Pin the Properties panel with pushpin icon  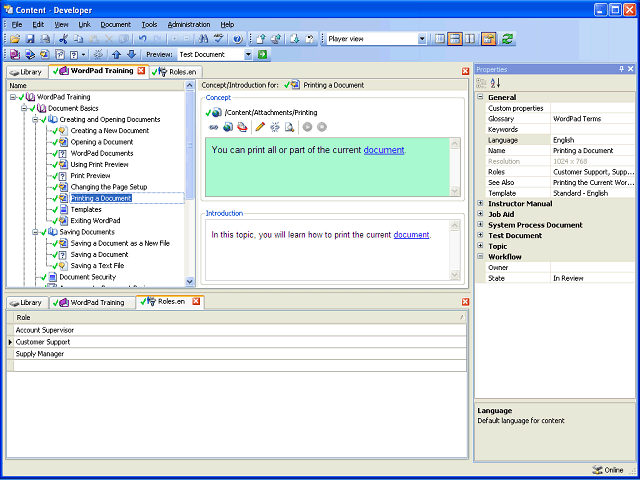[622, 69]
